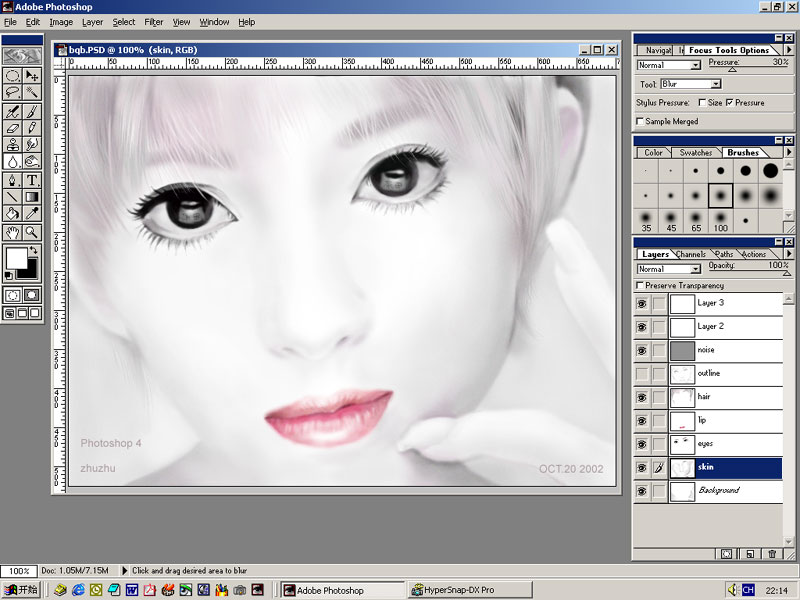Select the Type tool
This screenshot has width=800, height=600.
coord(32,180)
